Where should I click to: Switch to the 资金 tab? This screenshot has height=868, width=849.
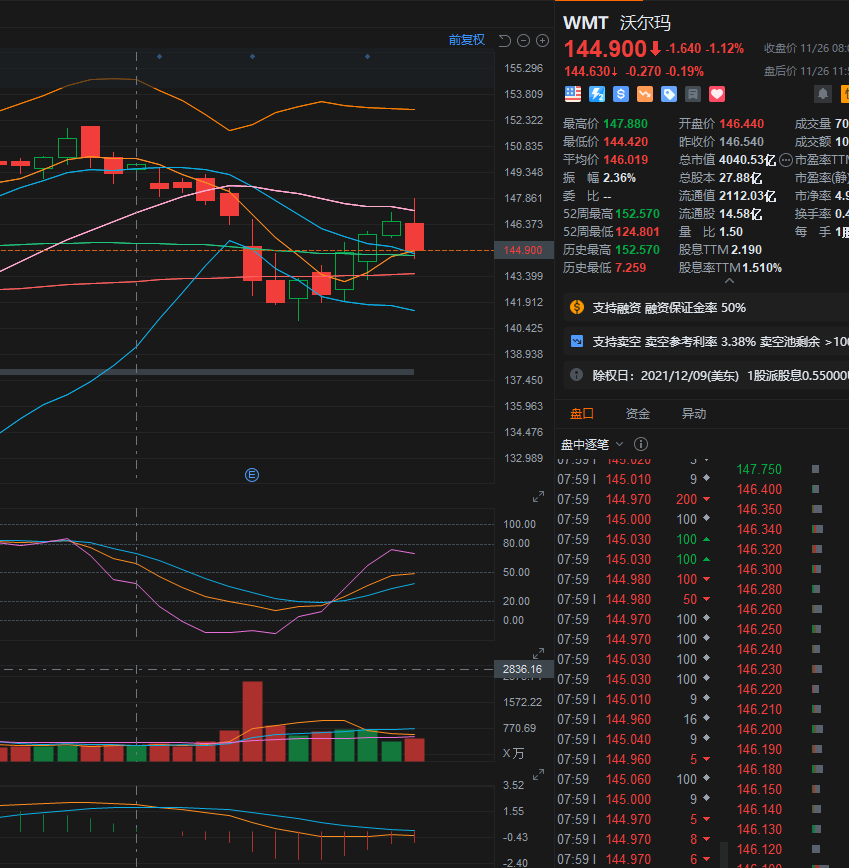coord(638,414)
